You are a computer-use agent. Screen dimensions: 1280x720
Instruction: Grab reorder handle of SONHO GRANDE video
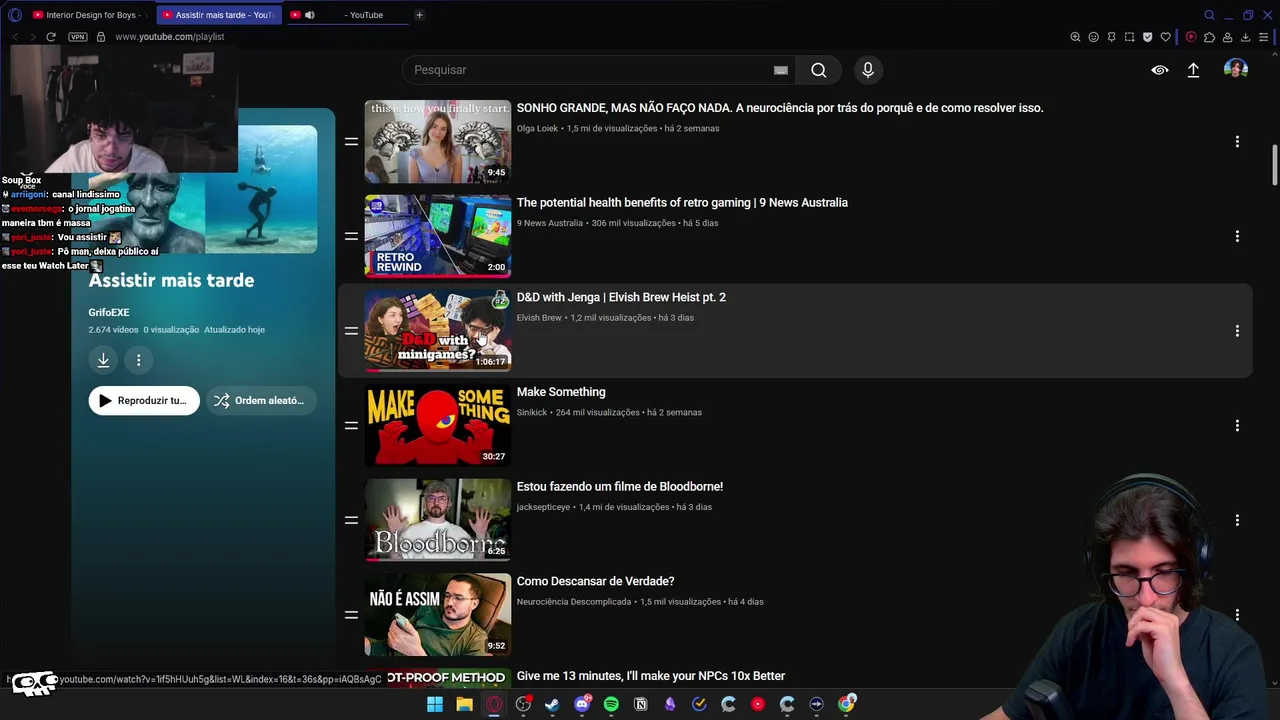[x=351, y=141]
